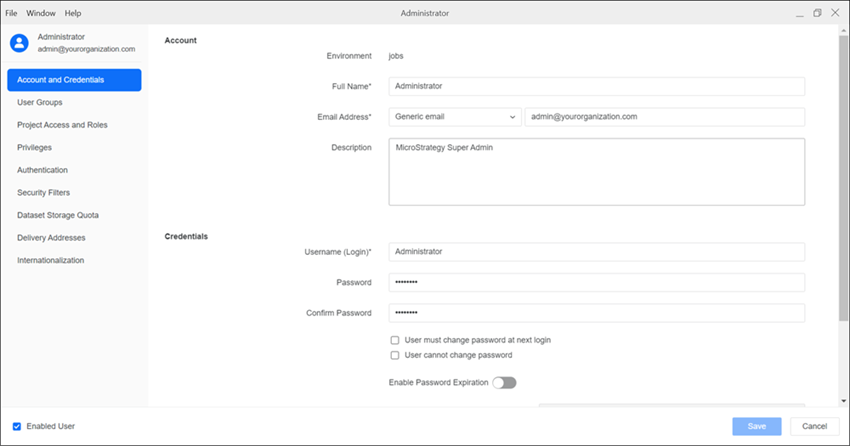Open the File menu
The width and height of the screenshot is (850, 446).
12,13
